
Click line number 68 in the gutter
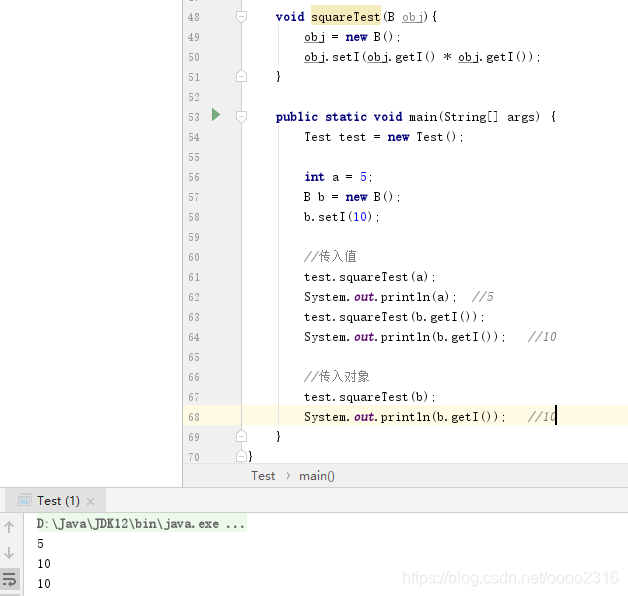[x=194, y=417]
